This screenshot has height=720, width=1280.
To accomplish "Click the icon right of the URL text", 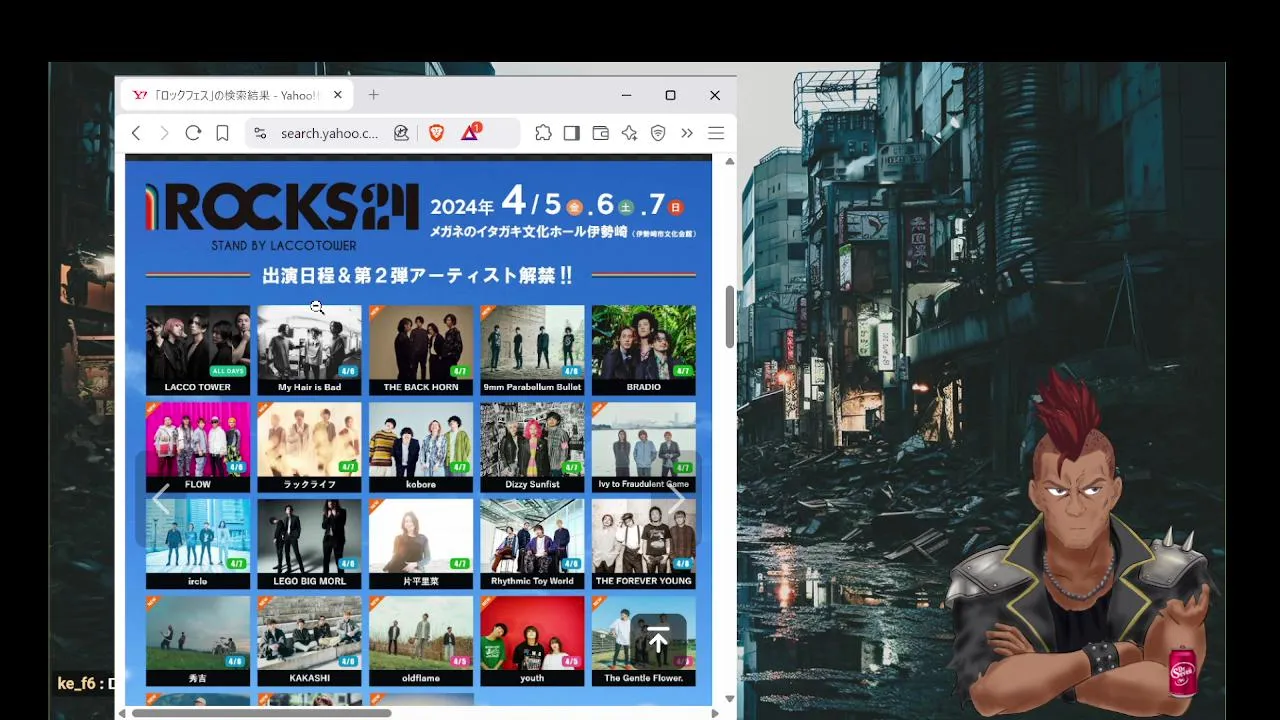I will (401, 133).
